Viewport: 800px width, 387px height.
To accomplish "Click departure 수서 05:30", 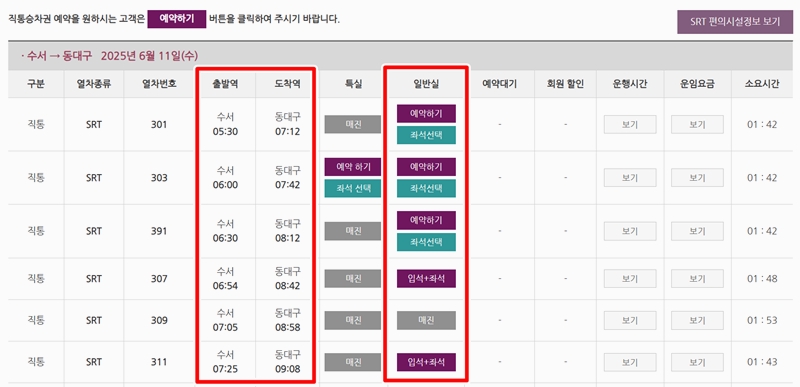I will pos(226,124).
